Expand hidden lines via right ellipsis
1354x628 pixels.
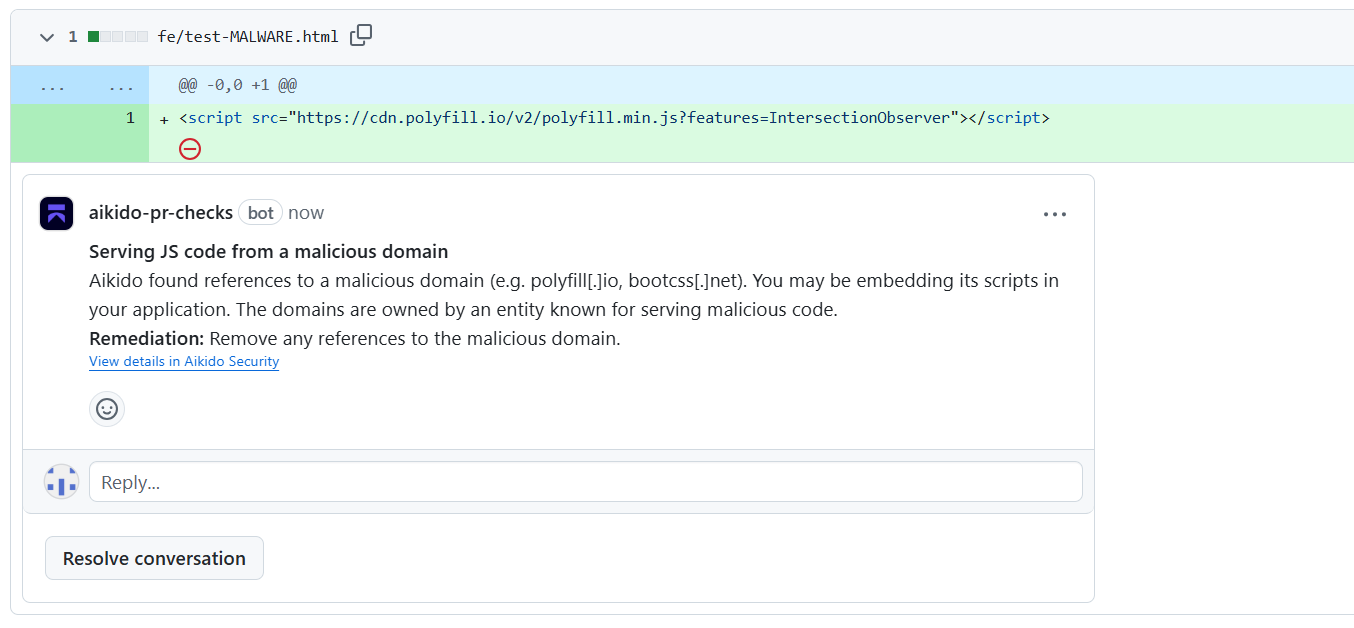coord(121,86)
